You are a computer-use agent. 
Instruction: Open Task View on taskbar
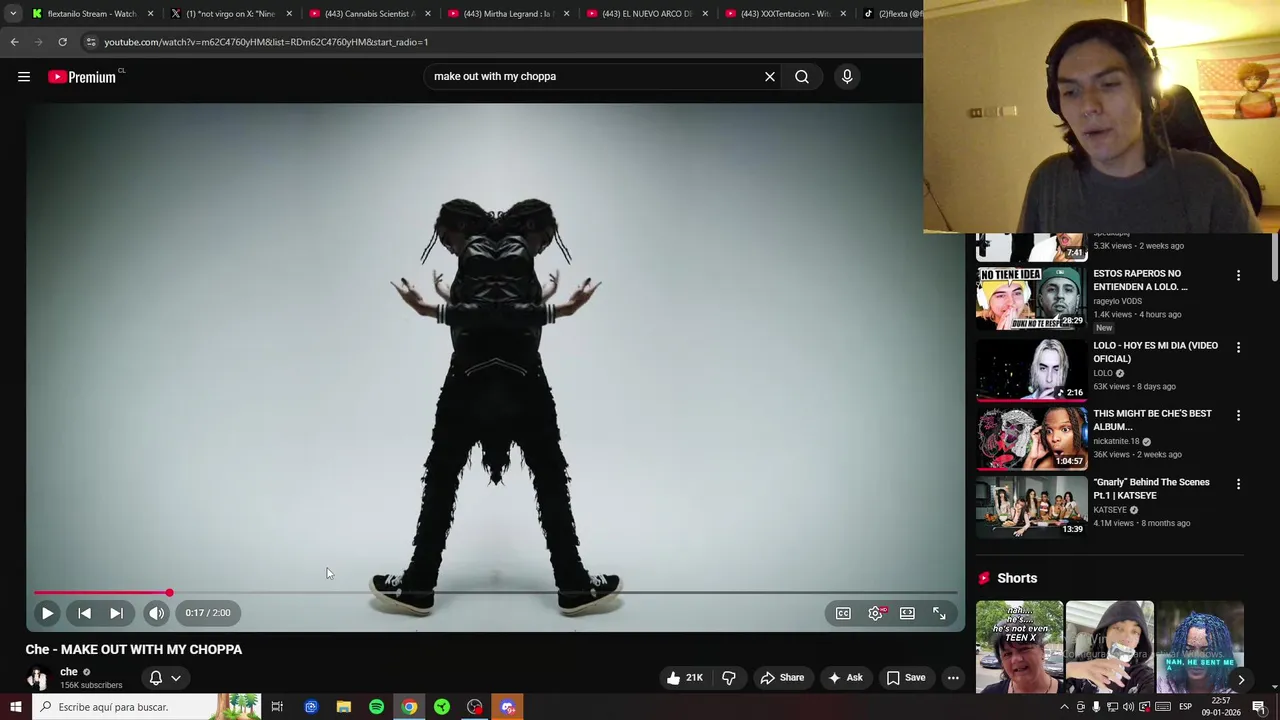[277, 707]
